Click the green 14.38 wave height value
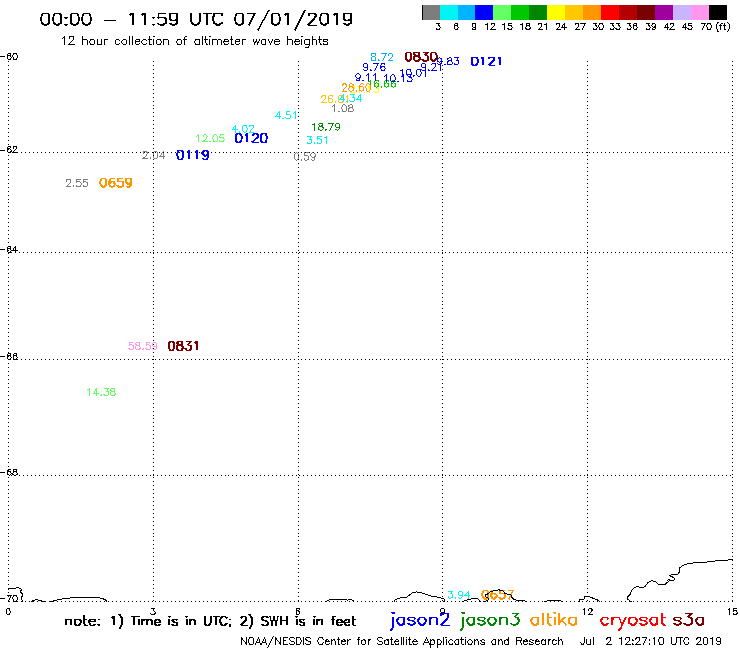 [101, 392]
